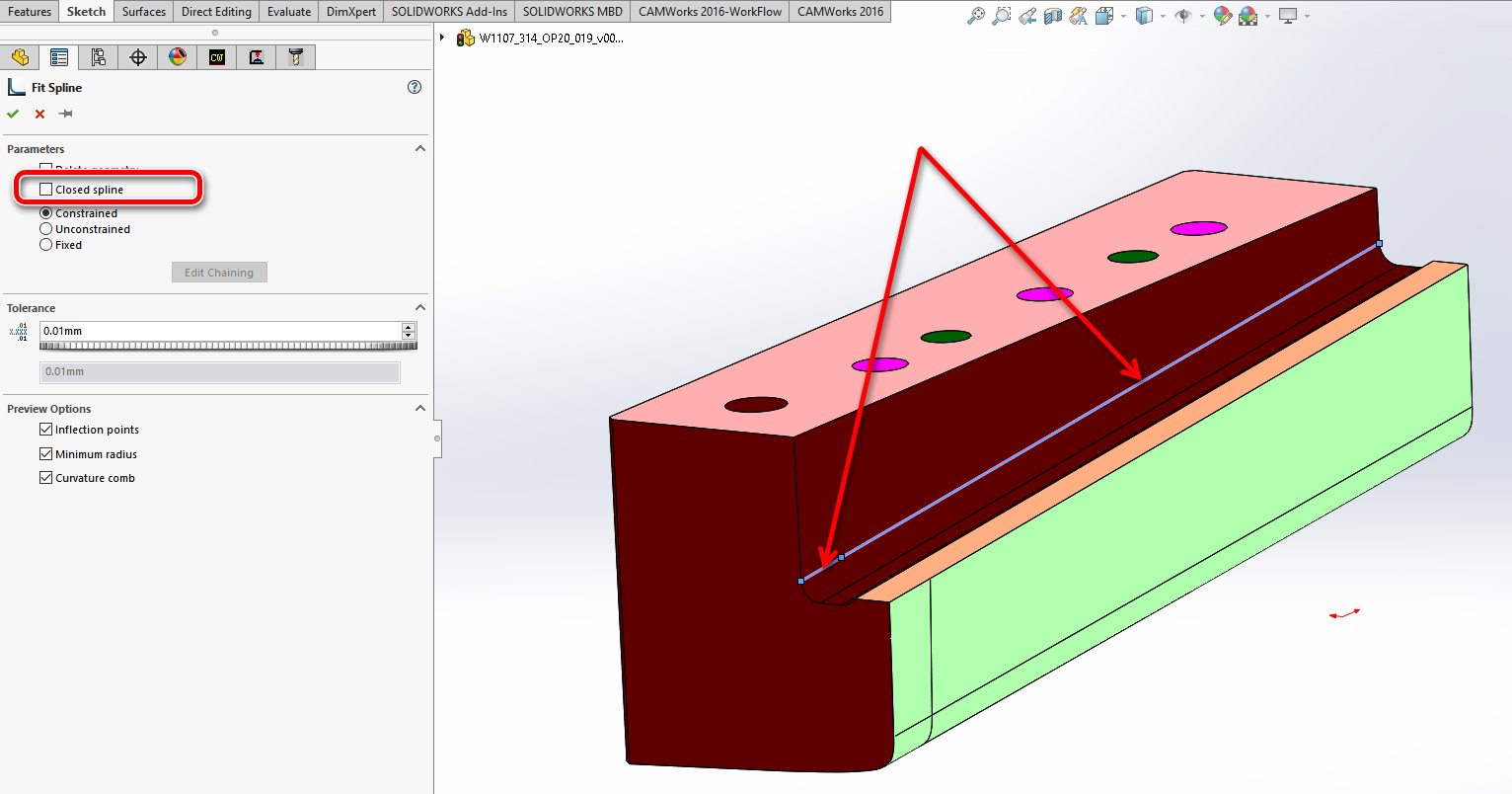This screenshot has height=794, width=1512.
Task: Open Fit Spline help question mark
Action: [415, 87]
